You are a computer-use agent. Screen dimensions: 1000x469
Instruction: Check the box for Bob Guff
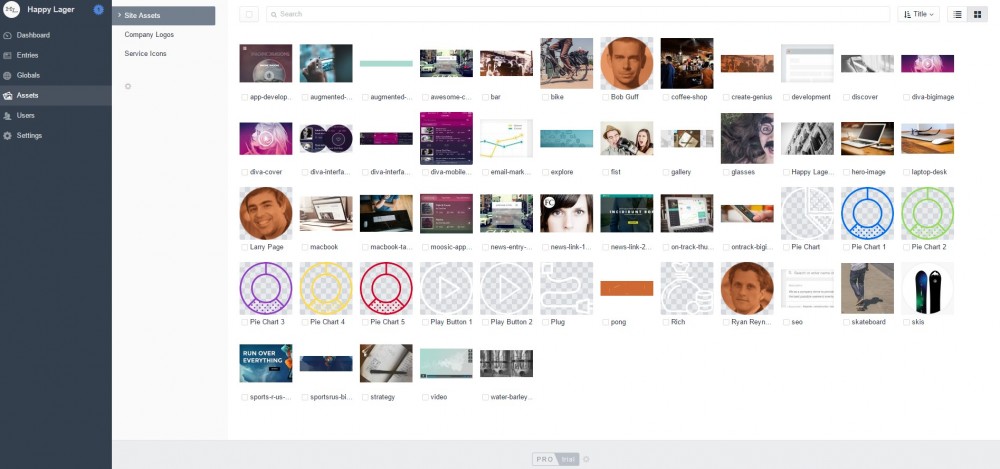(605, 97)
